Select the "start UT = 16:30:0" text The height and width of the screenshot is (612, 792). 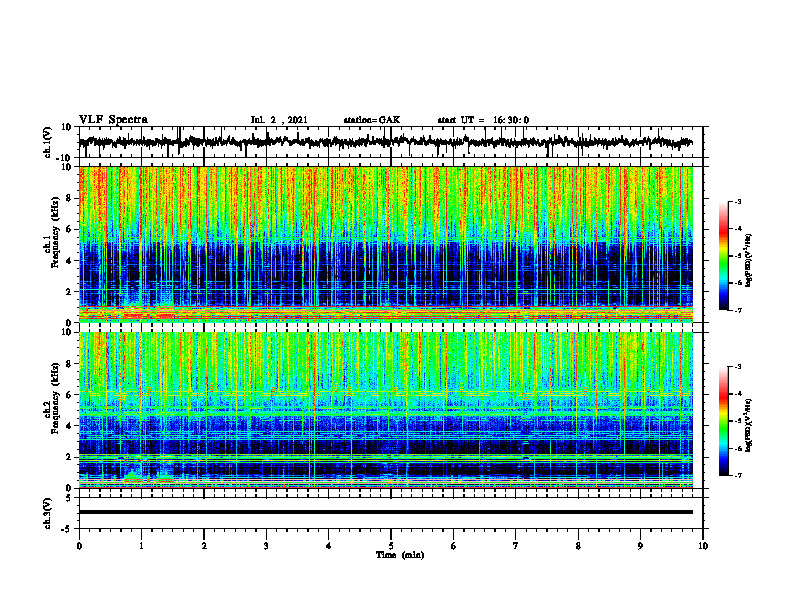coord(483,120)
